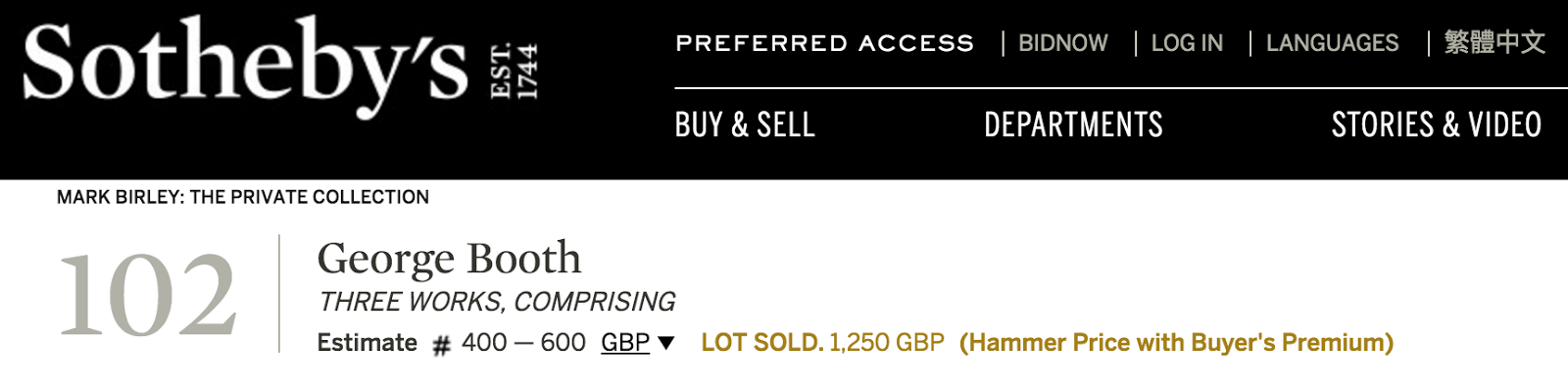Open the STORIES & VIDEO menu
The width and height of the screenshot is (1568, 389).
point(1437,125)
